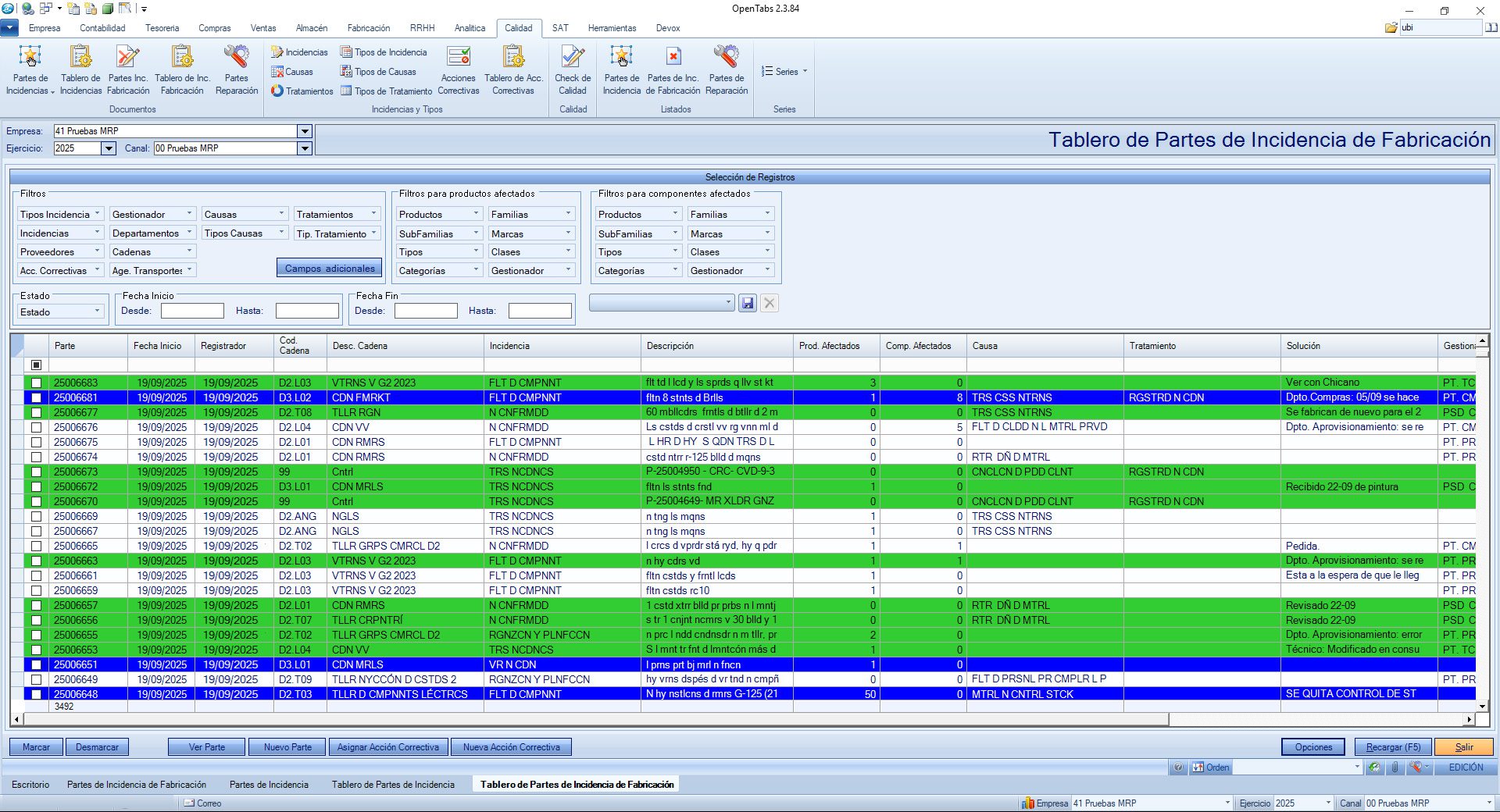Expand the Empresa dropdown
The width and height of the screenshot is (1500, 812).
(x=305, y=131)
